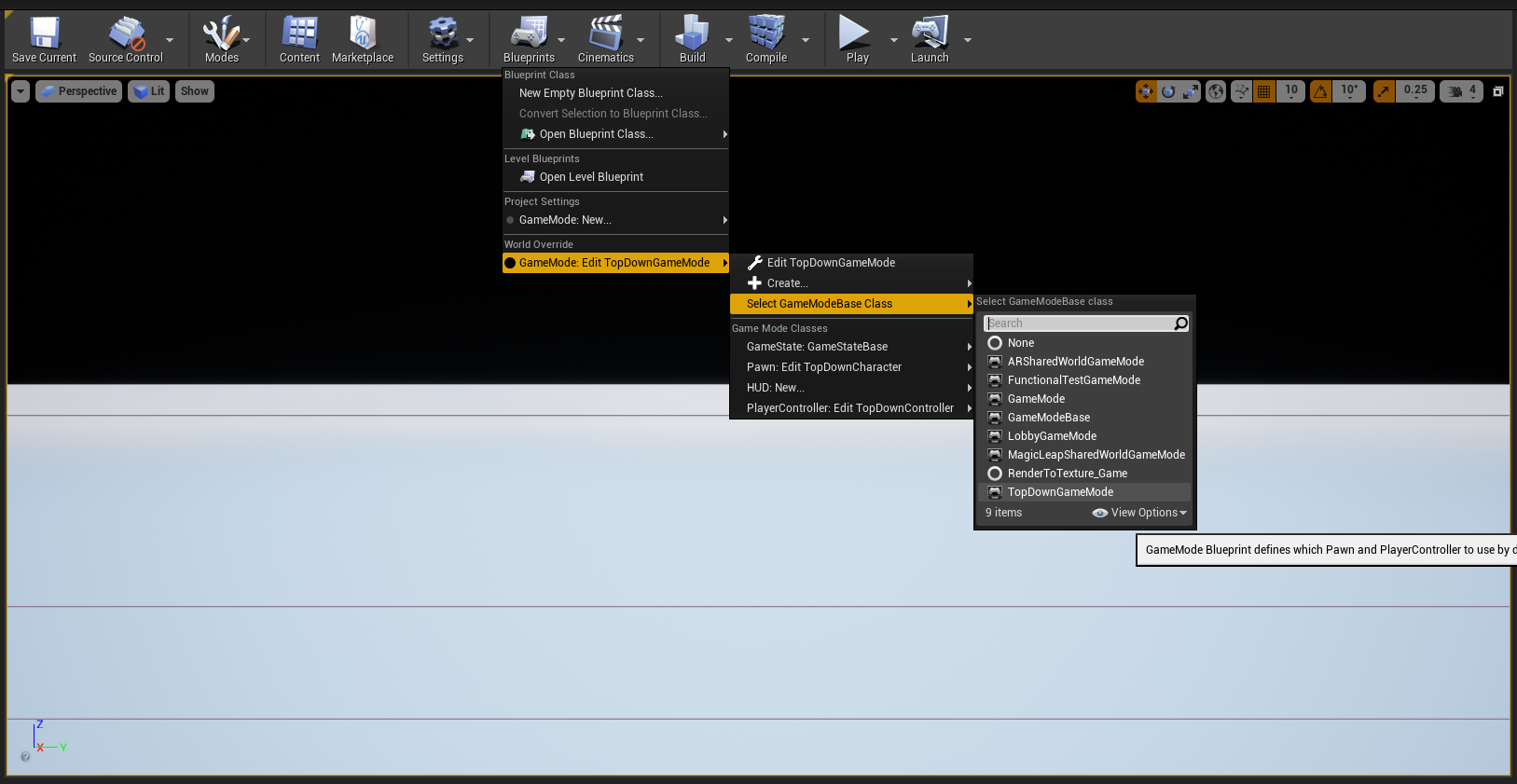The image size is (1517, 784).
Task: Toggle world coordinate system globe icon
Action: coord(1216,91)
